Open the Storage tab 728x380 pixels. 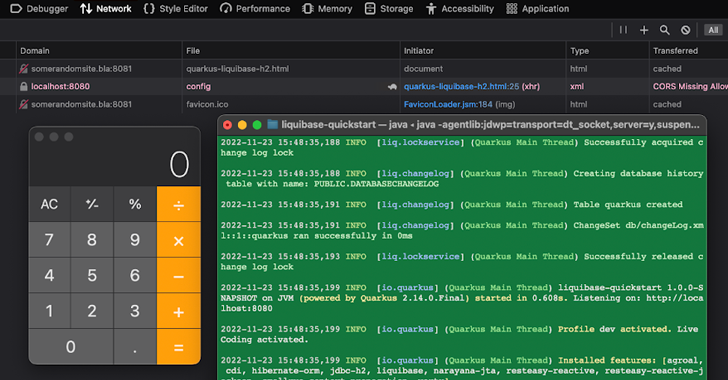coord(389,8)
